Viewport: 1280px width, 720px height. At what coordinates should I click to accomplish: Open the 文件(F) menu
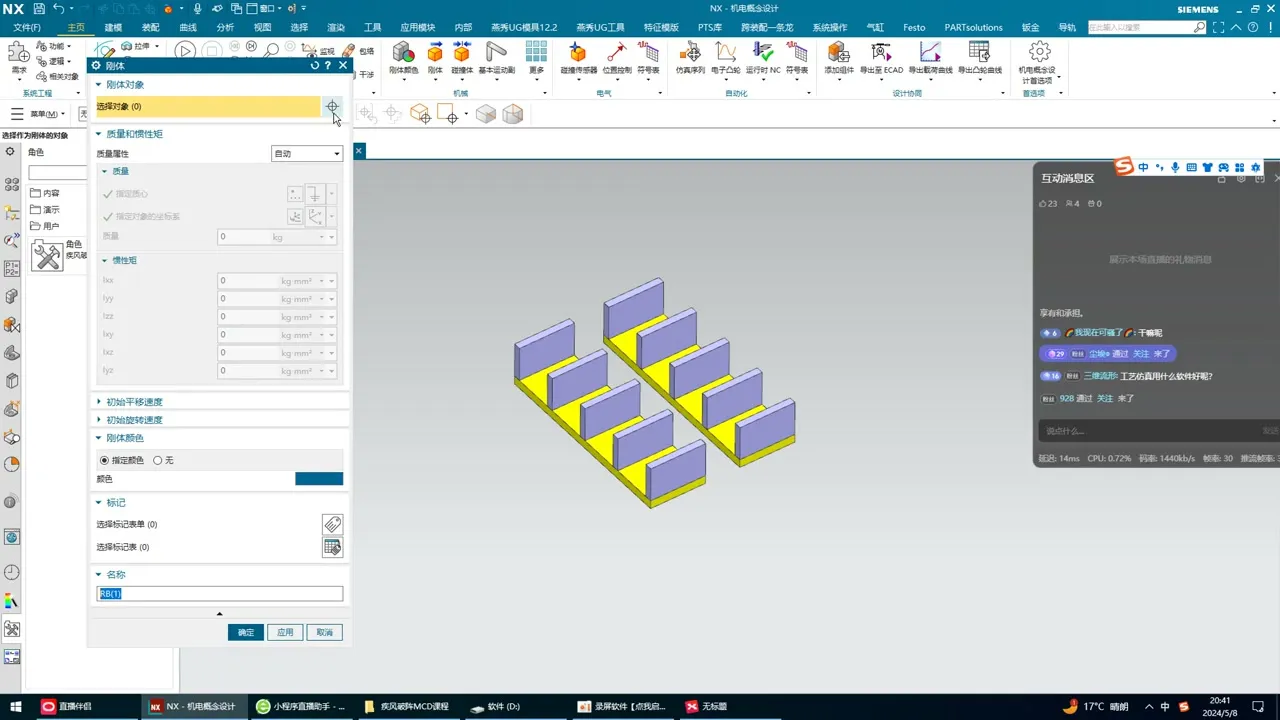pos(27,27)
